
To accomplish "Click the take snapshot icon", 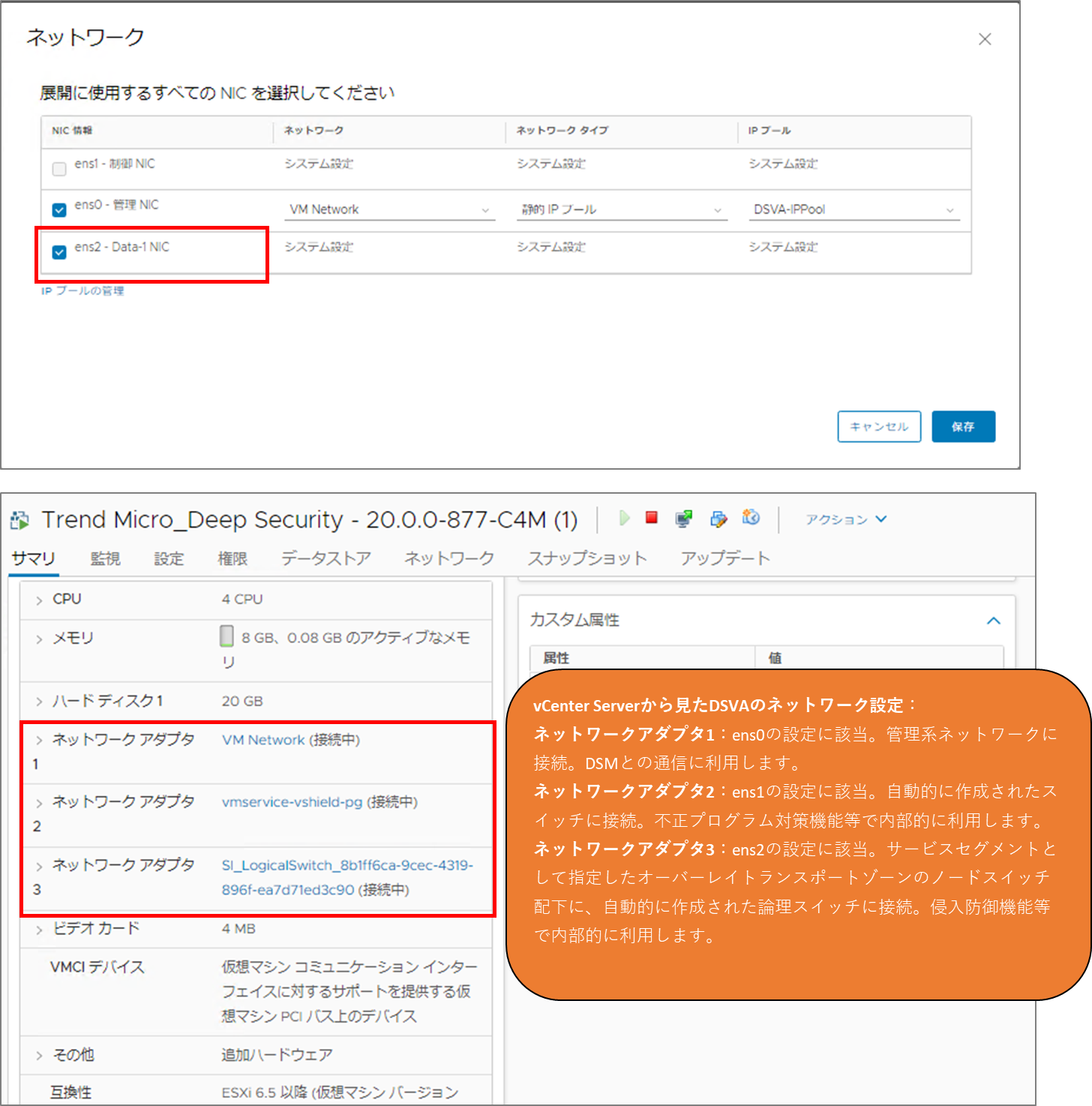I will pyautogui.click(x=751, y=518).
